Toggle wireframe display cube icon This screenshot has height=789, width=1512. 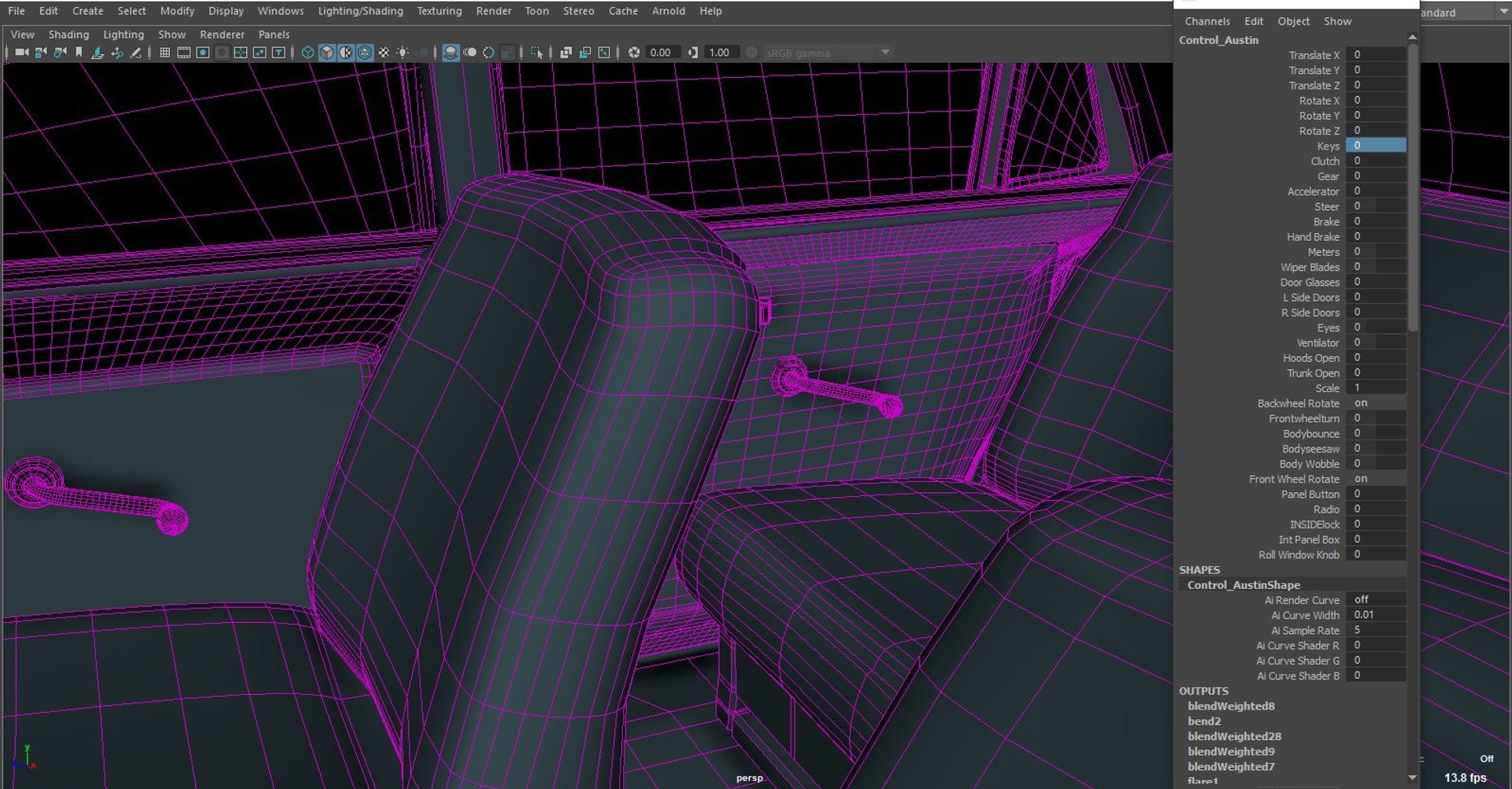pyautogui.click(x=308, y=53)
